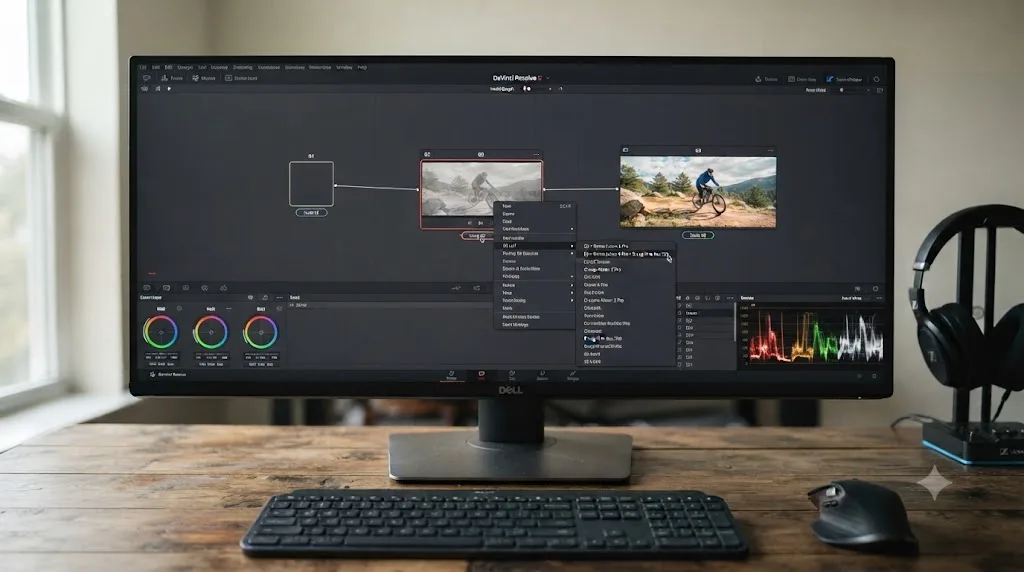Open the first item in the top menu bar
Viewport: 1024px width, 572px height.
pyautogui.click(x=142, y=67)
